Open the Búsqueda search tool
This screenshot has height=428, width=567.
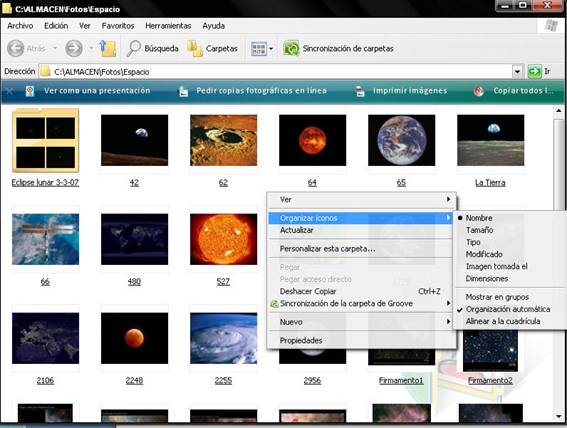coord(153,48)
